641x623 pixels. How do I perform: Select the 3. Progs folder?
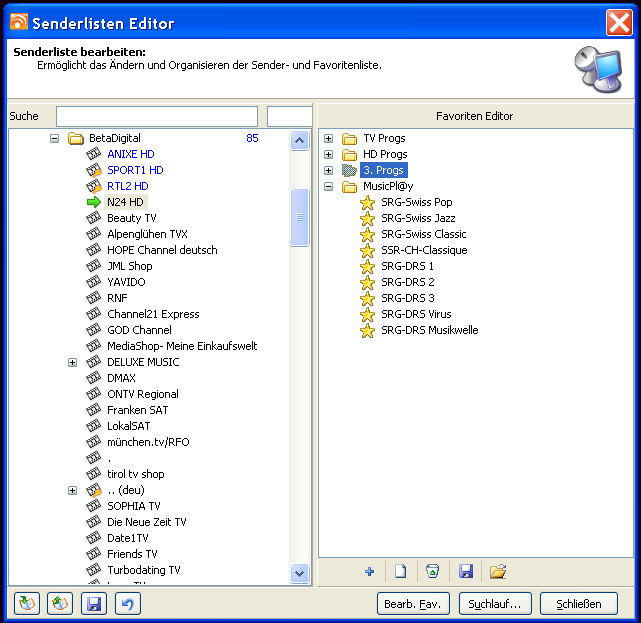click(383, 170)
